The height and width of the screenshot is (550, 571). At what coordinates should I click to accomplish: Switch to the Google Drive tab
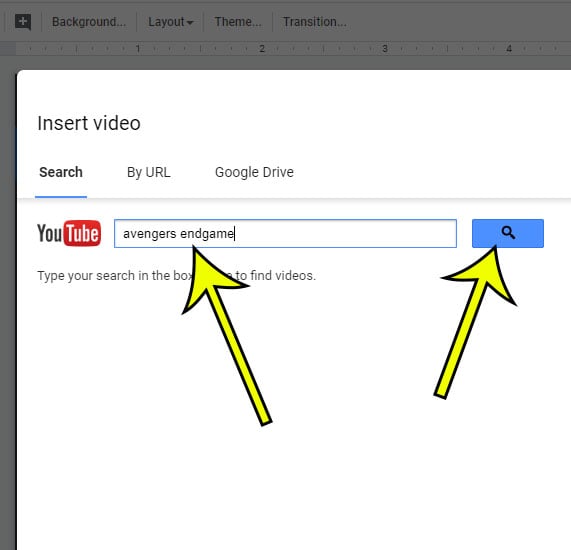click(254, 172)
